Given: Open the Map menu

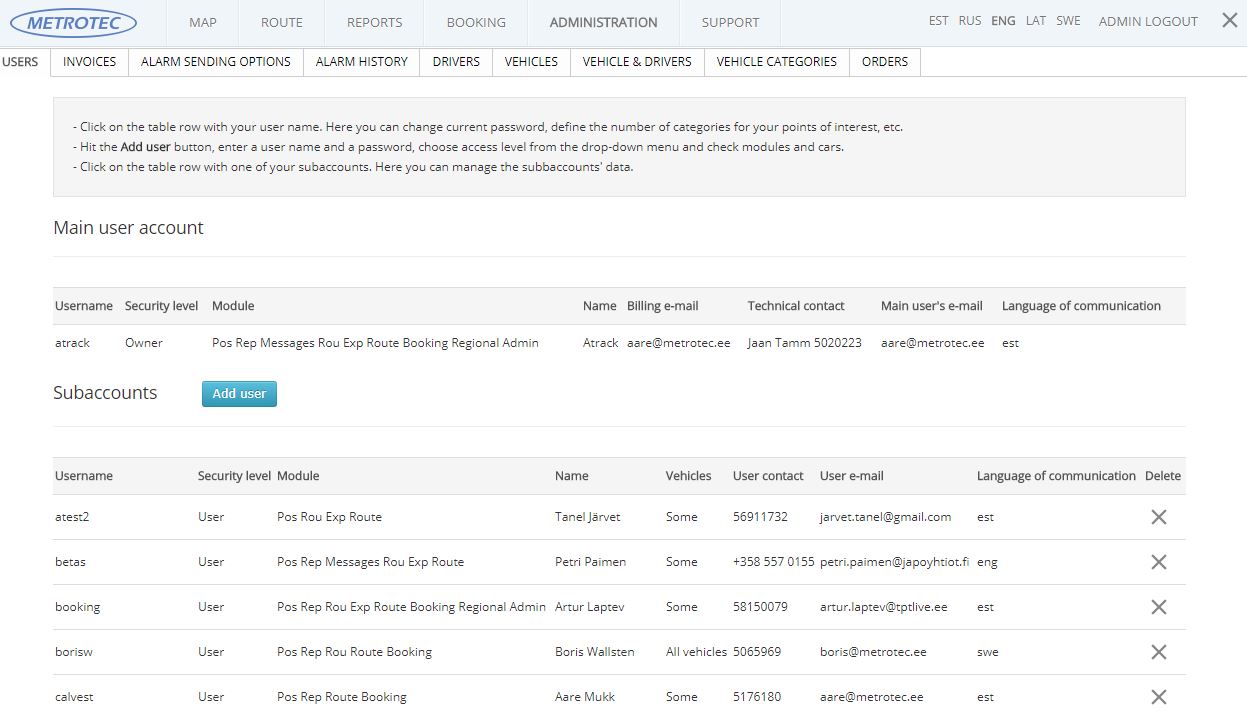Looking at the screenshot, I should (202, 22).
